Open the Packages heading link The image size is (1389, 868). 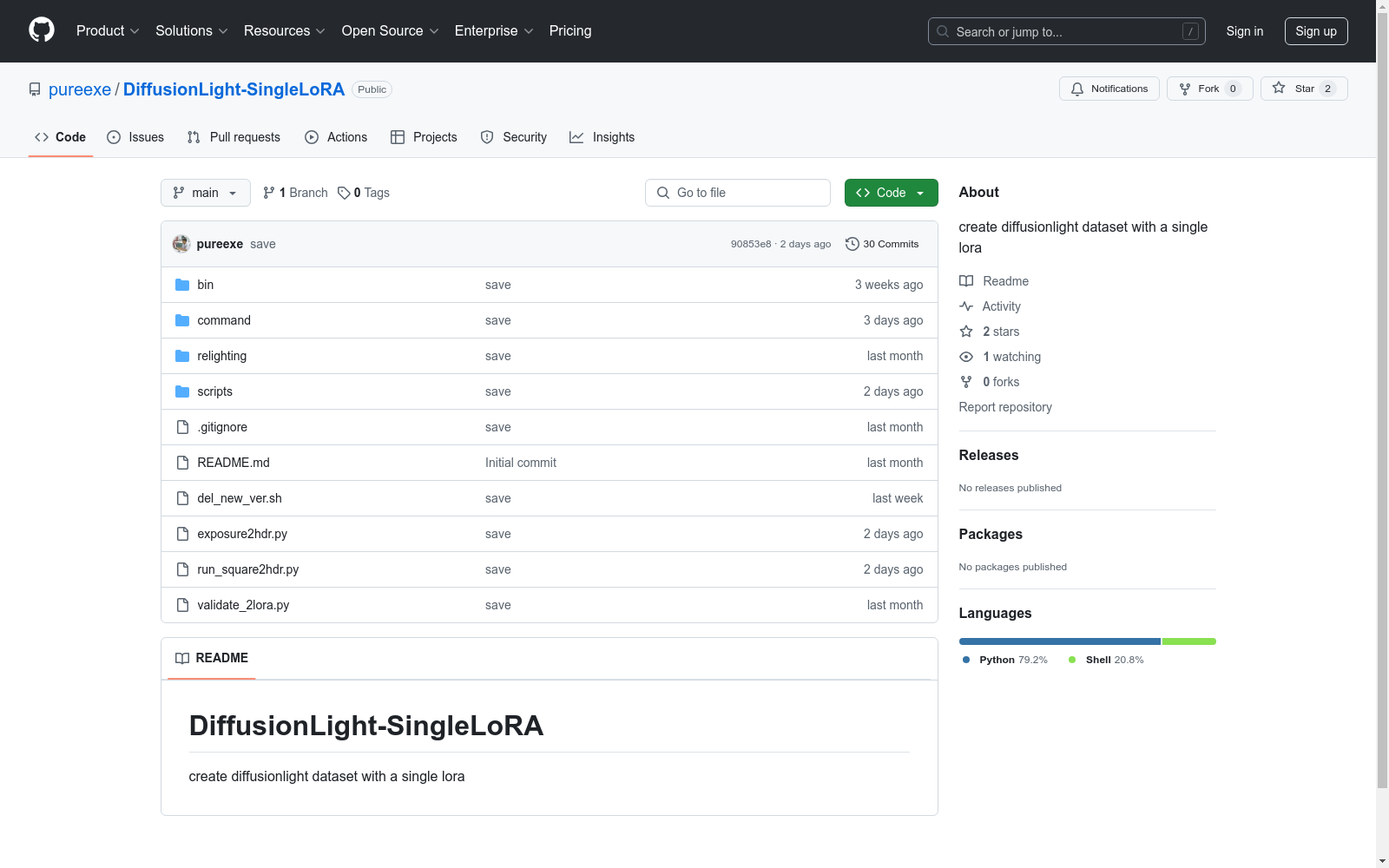tap(991, 534)
